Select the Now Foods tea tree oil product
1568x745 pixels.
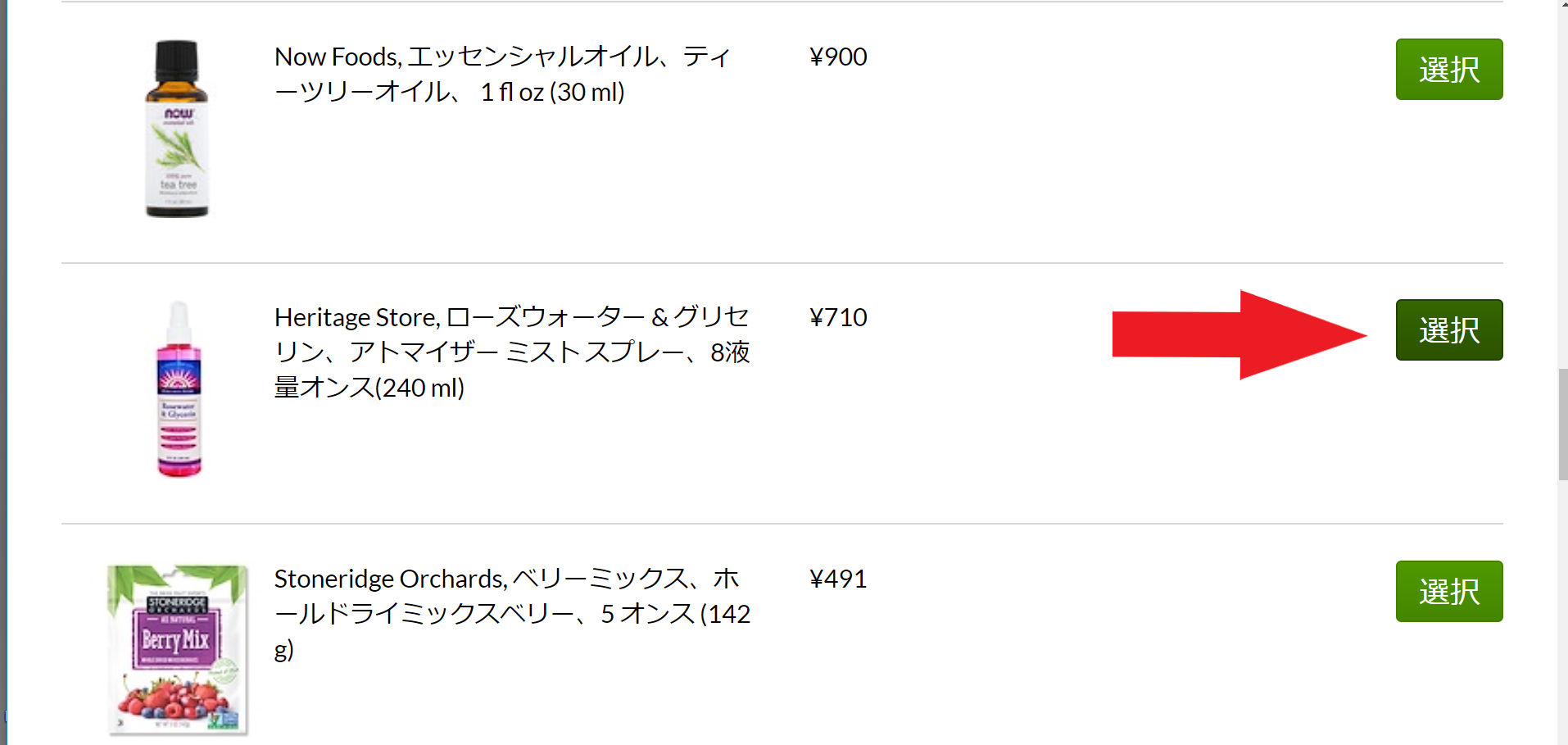[x=1449, y=69]
